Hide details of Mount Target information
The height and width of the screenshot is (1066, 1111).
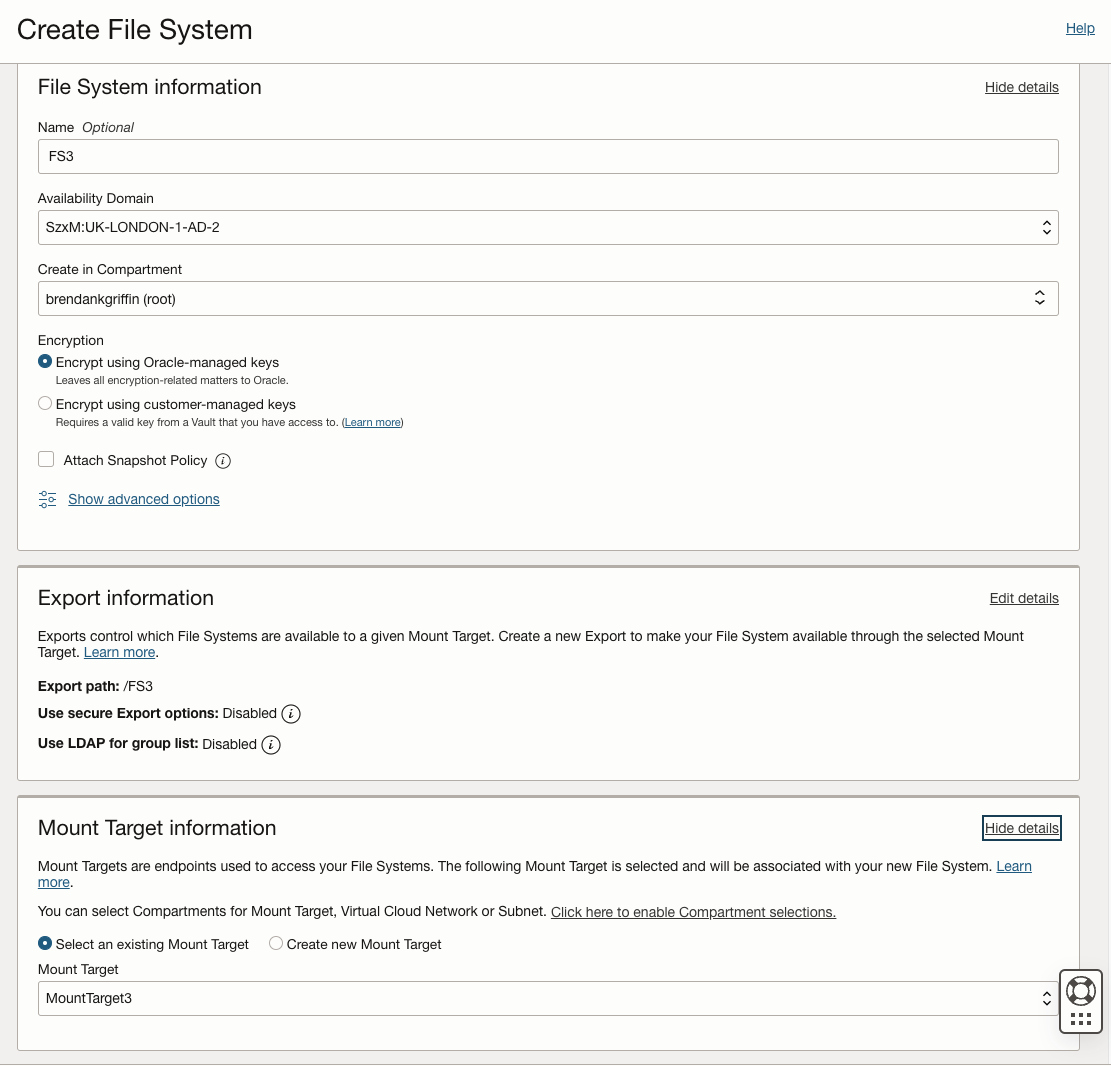[1021, 828]
